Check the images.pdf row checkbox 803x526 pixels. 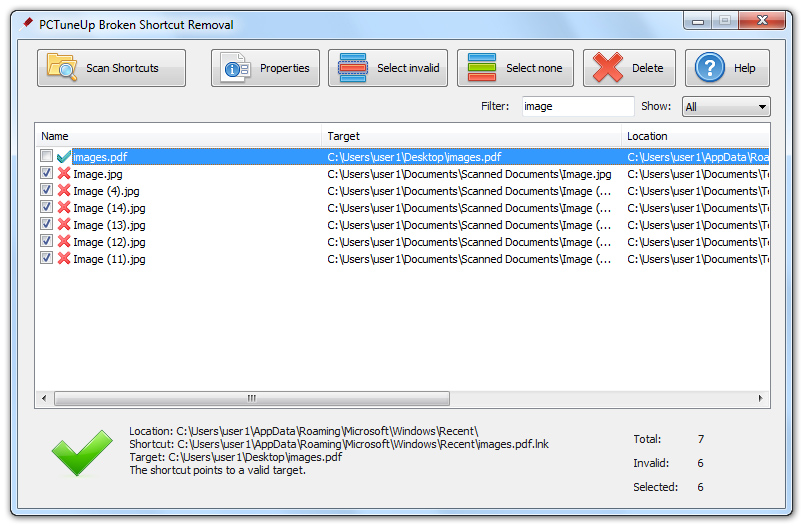(x=46, y=156)
